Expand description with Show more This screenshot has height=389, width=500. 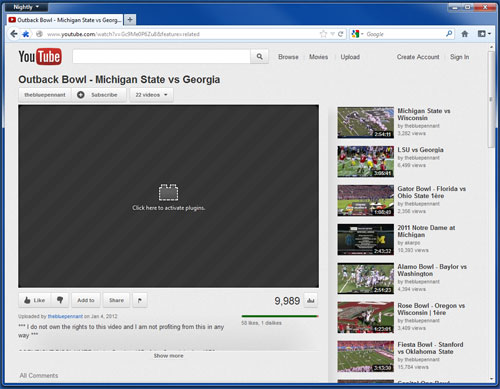point(168,356)
